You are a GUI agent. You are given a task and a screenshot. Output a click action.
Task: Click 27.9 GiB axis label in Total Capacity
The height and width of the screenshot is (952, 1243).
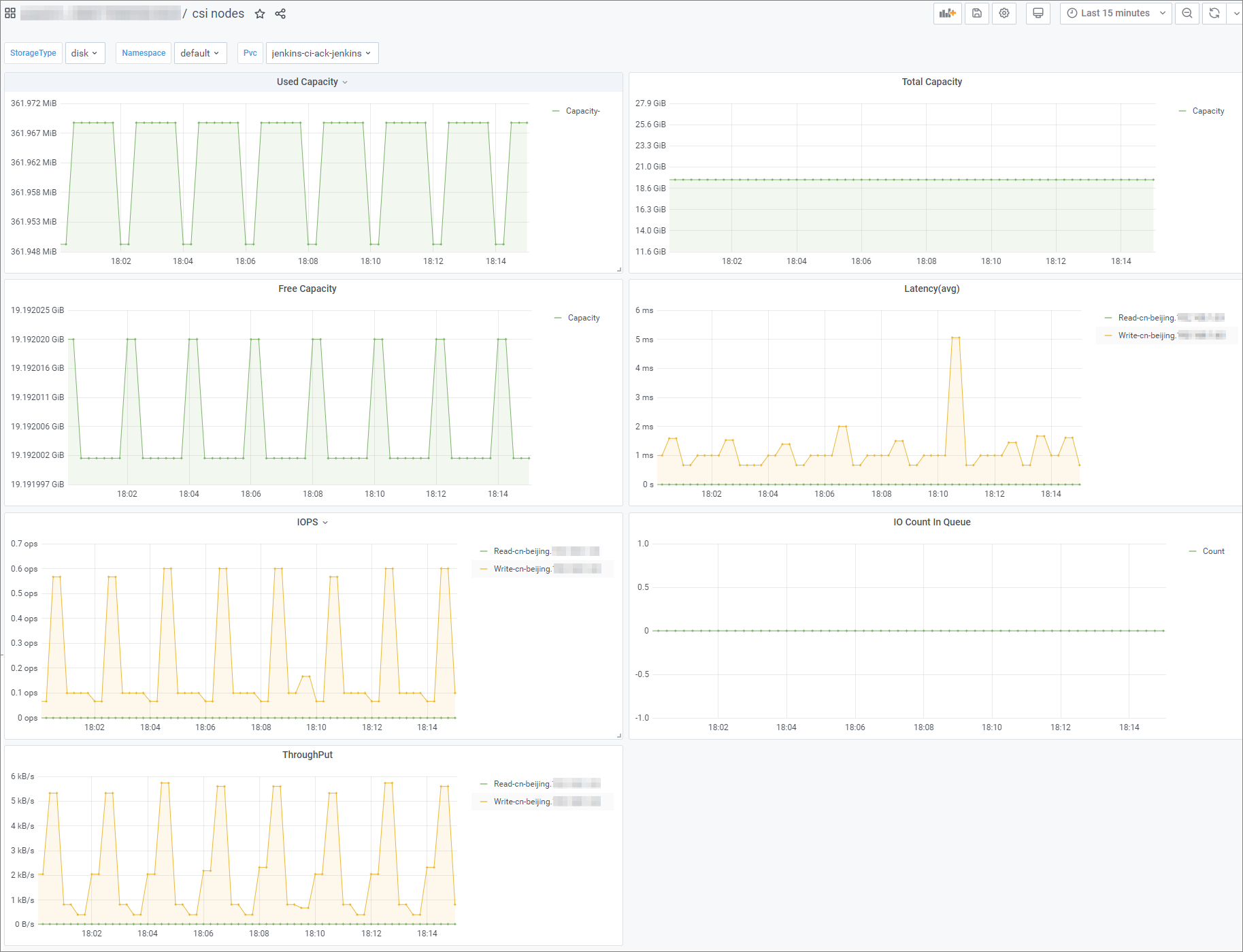(x=650, y=103)
